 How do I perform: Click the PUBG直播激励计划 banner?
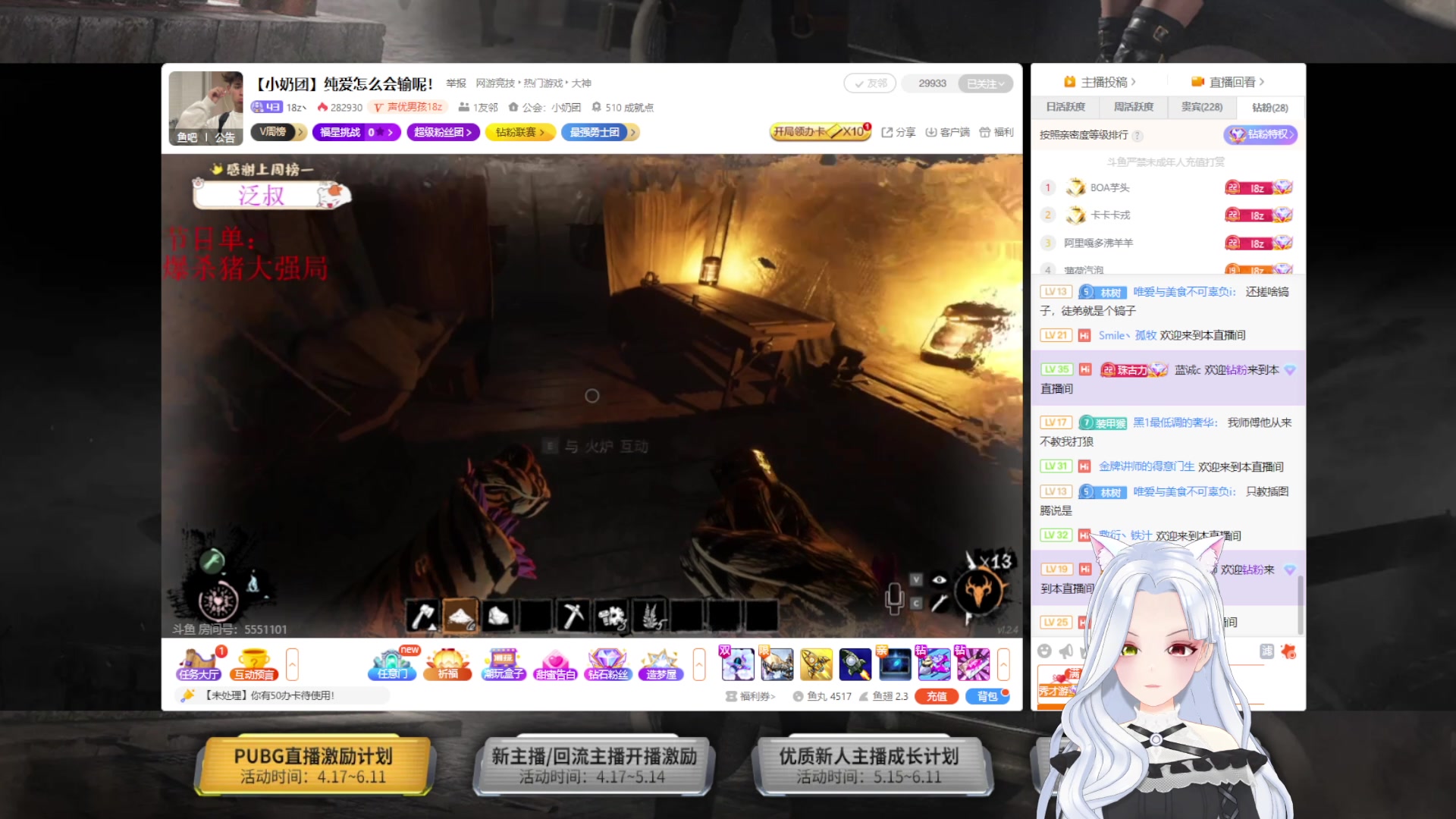click(x=313, y=766)
